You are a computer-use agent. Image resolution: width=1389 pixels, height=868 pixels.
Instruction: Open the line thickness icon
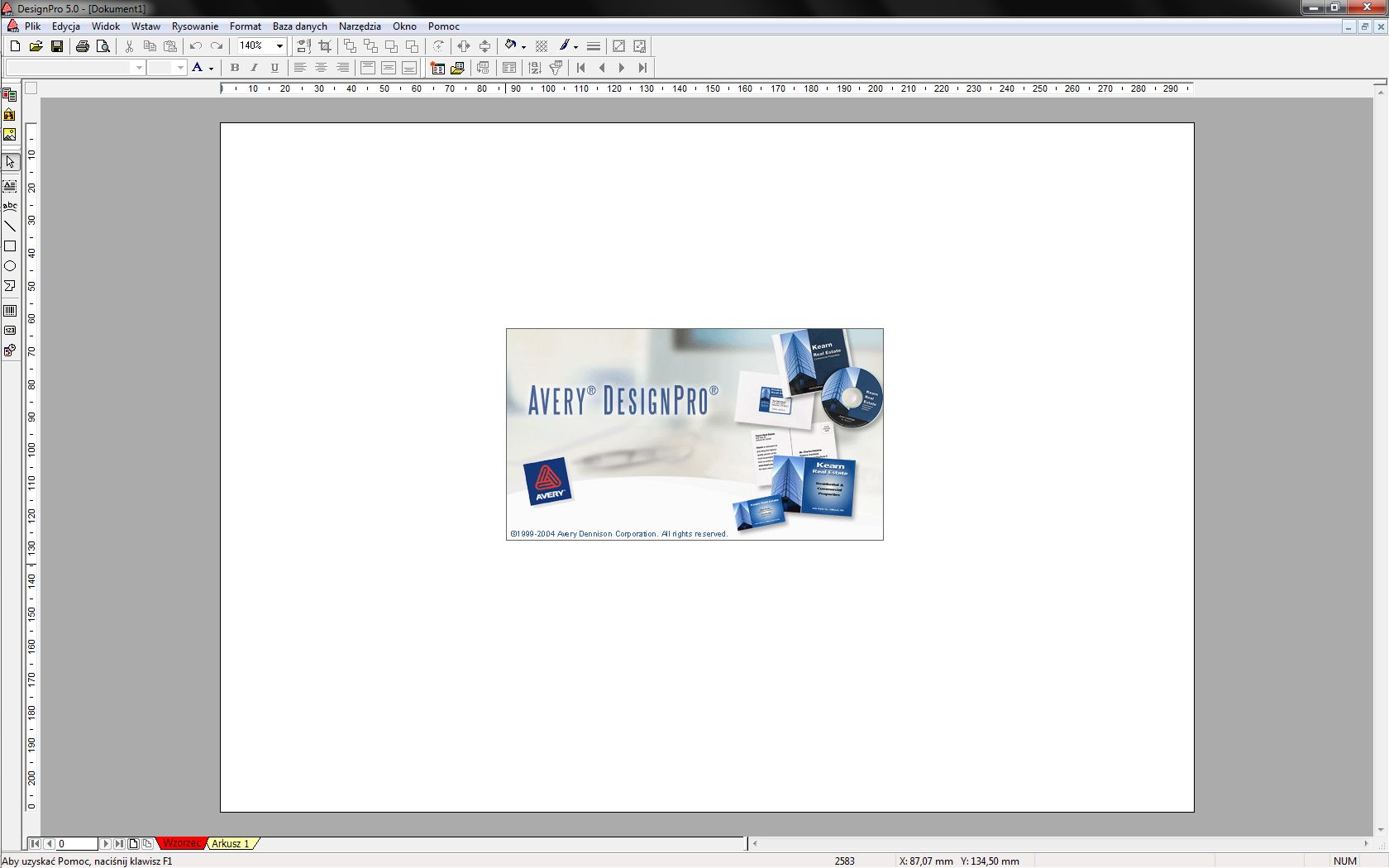coord(594,46)
